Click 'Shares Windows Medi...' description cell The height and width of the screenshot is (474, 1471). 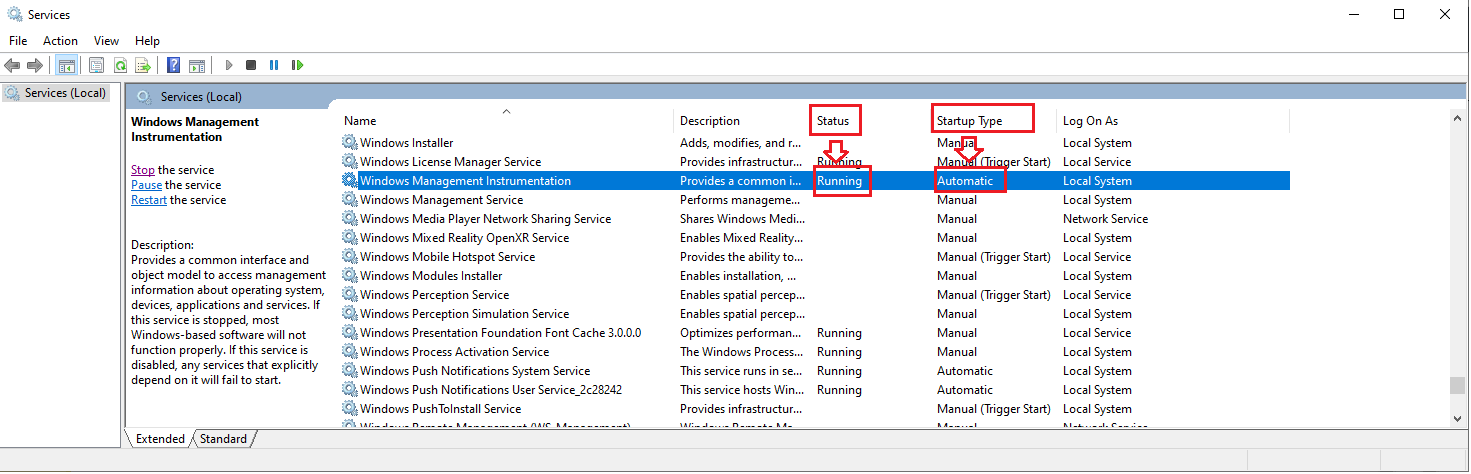tap(742, 219)
